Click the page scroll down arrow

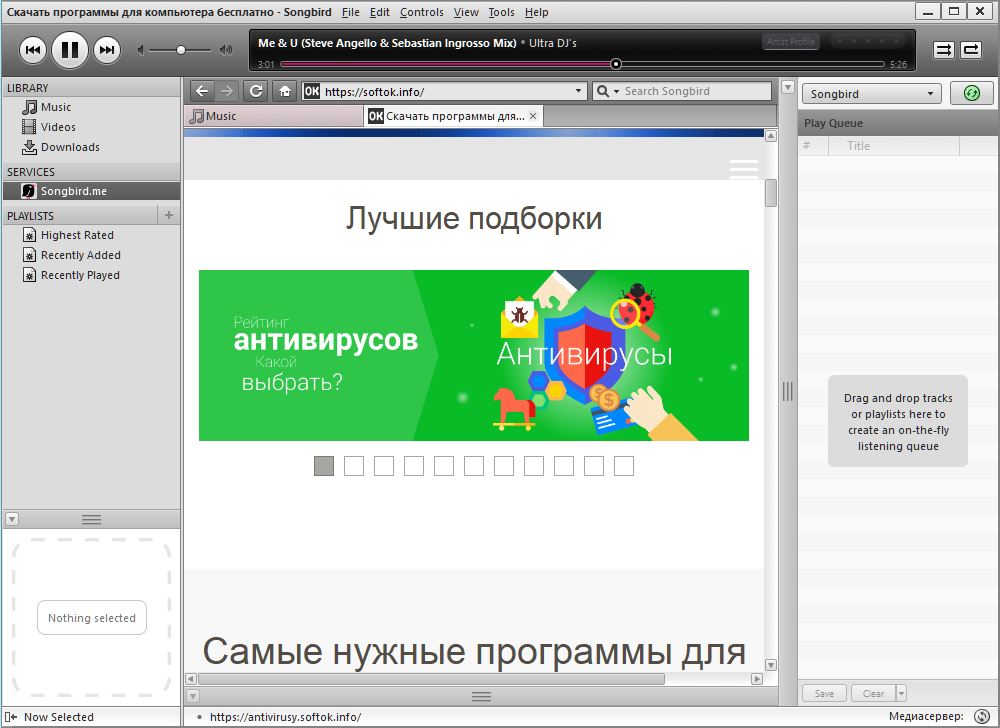pyautogui.click(x=770, y=665)
